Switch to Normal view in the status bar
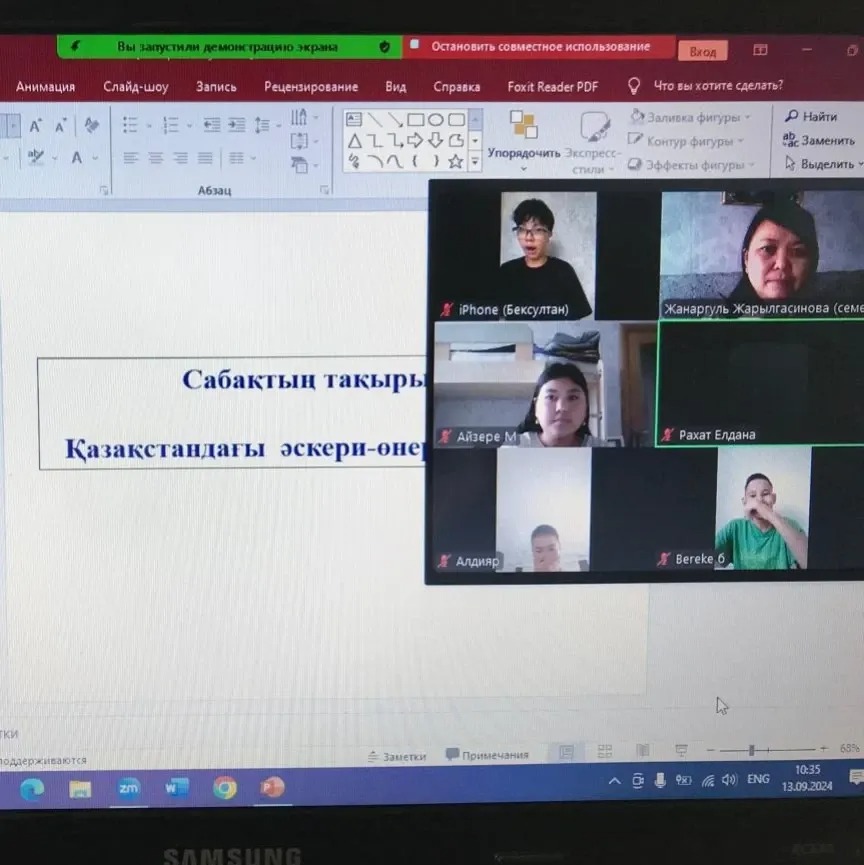The width and height of the screenshot is (864, 865). coord(567,751)
